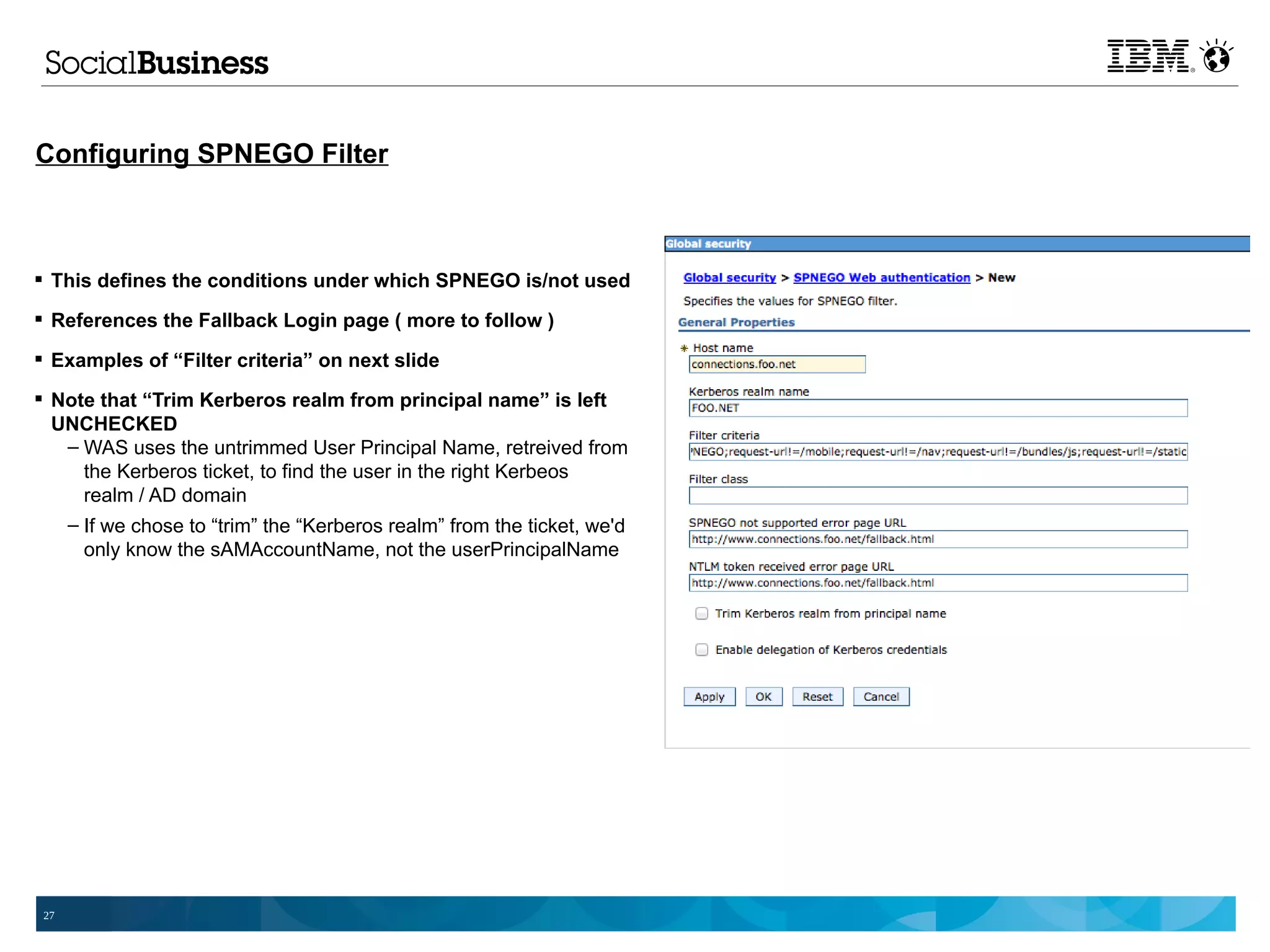Click 'Specifies the values for SPNEGO filter.' text
The image size is (1270, 952).
pos(790,301)
